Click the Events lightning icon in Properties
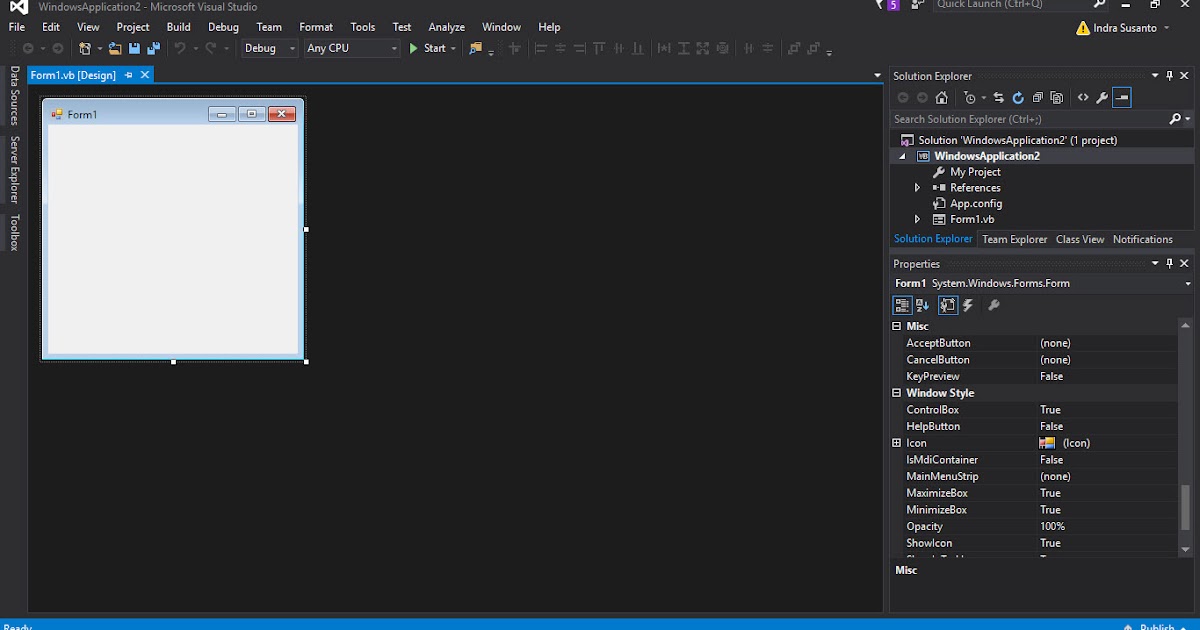The height and width of the screenshot is (630, 1200). 968,305
